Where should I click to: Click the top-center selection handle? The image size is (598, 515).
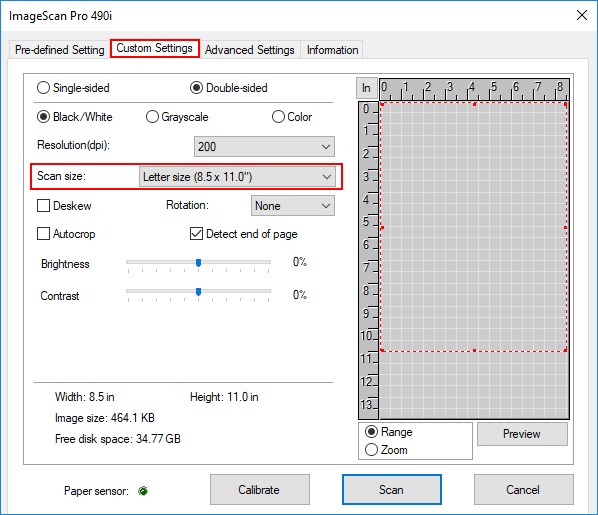tap(474, 104)
